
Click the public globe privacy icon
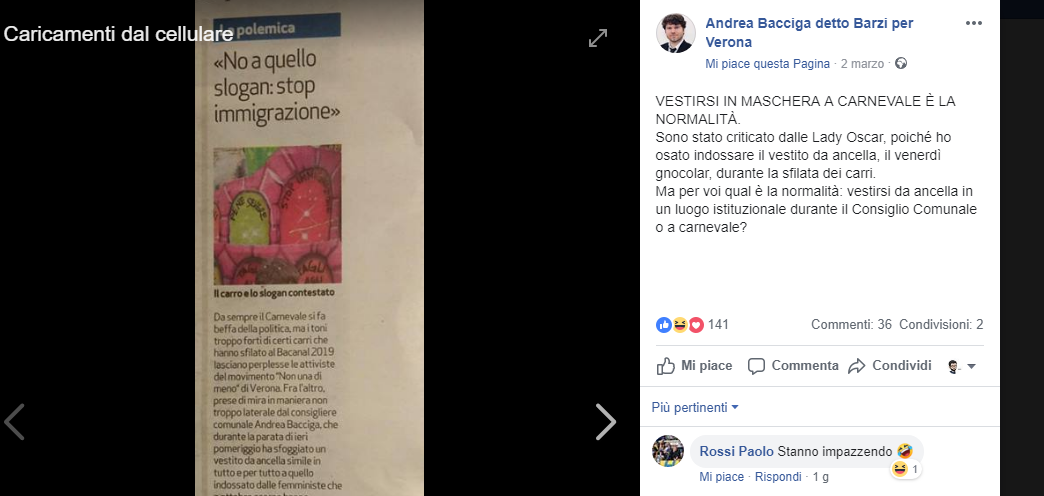(x=901, y=64)
